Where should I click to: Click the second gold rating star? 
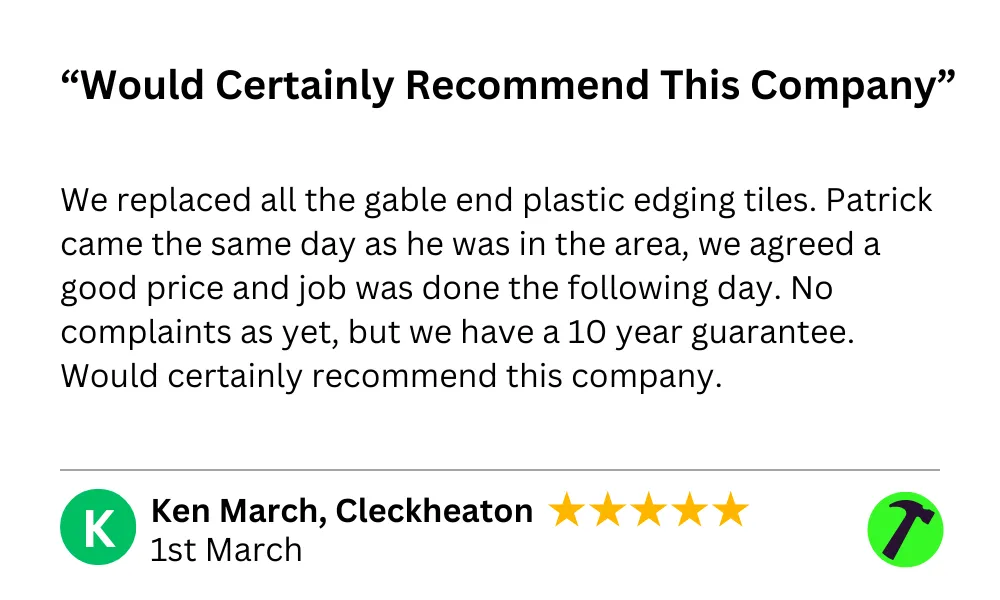coord(608,511)
